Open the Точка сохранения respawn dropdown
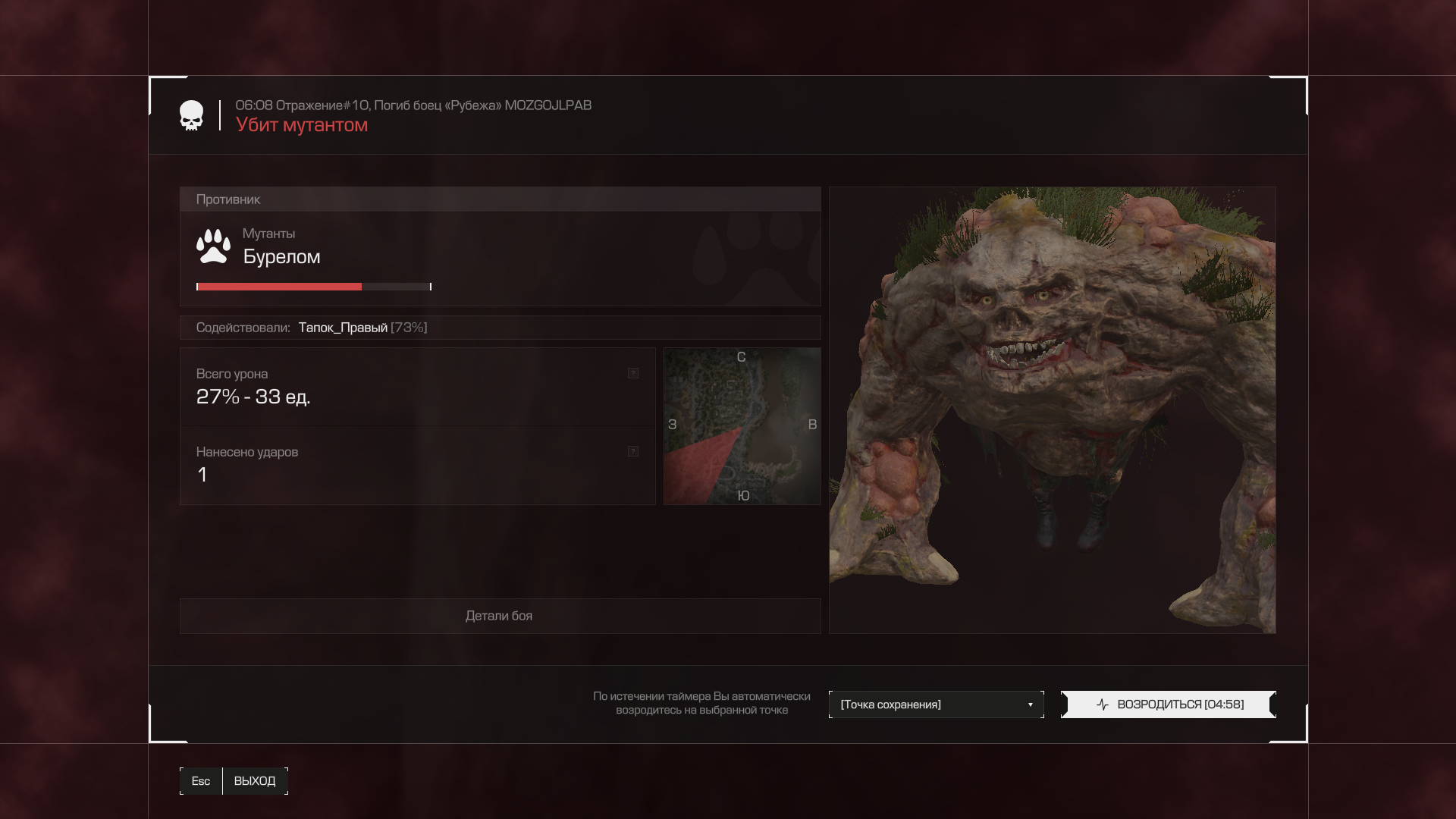1456x819 pixels. coord(937,704)
